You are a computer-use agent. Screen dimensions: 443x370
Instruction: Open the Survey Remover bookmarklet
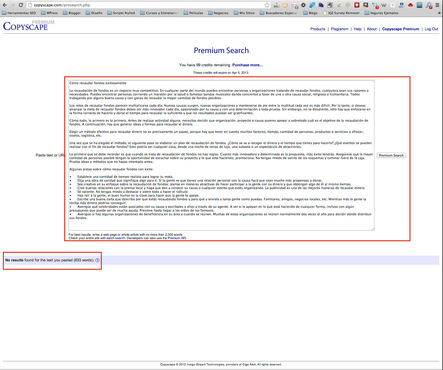click(341, 13)
